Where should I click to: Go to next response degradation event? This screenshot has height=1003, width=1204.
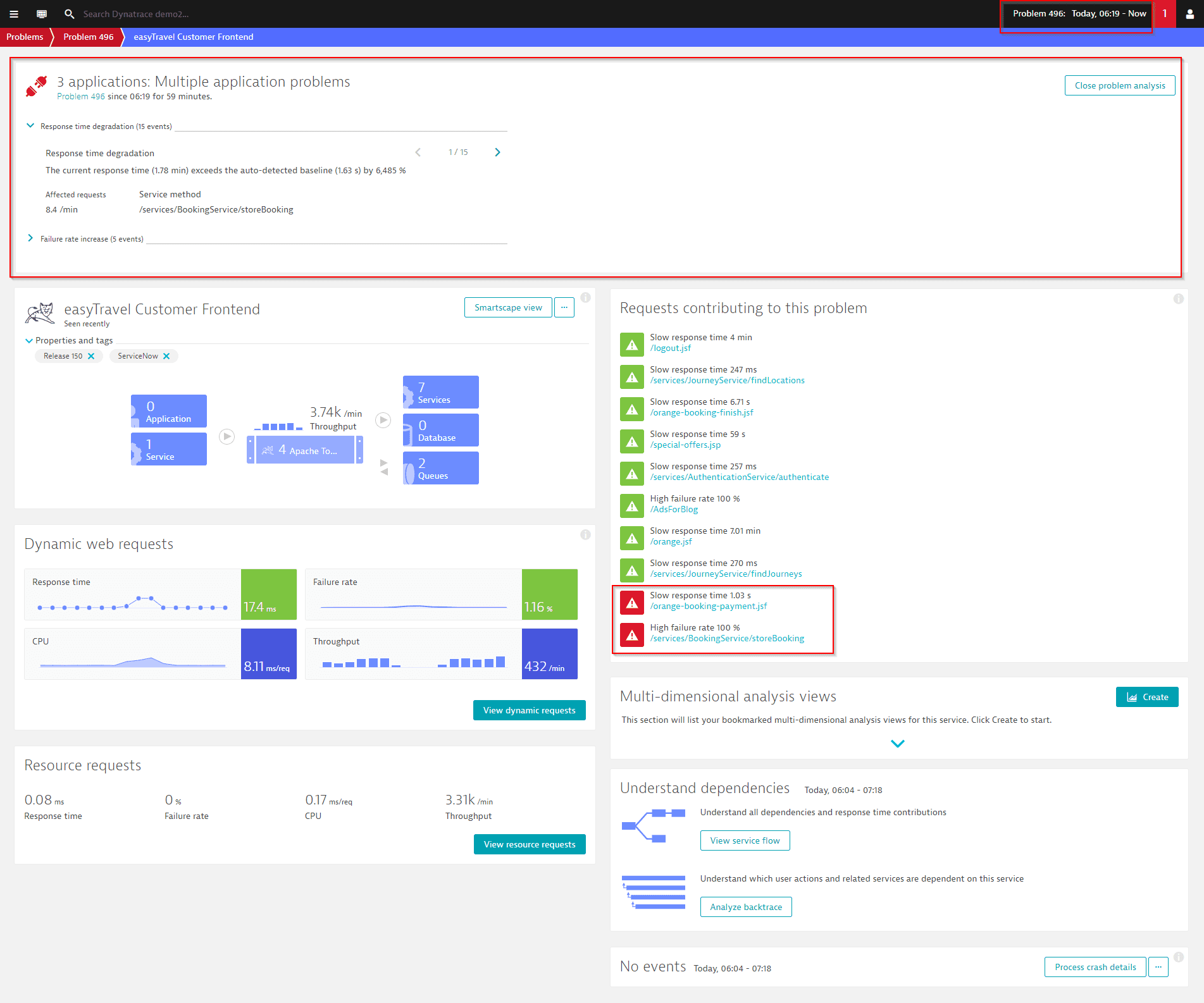coord(497,152)
